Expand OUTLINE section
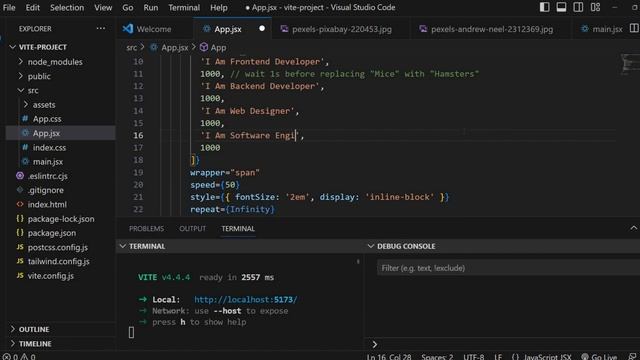Viewport: 640px width, 360px height. point(13,329)
